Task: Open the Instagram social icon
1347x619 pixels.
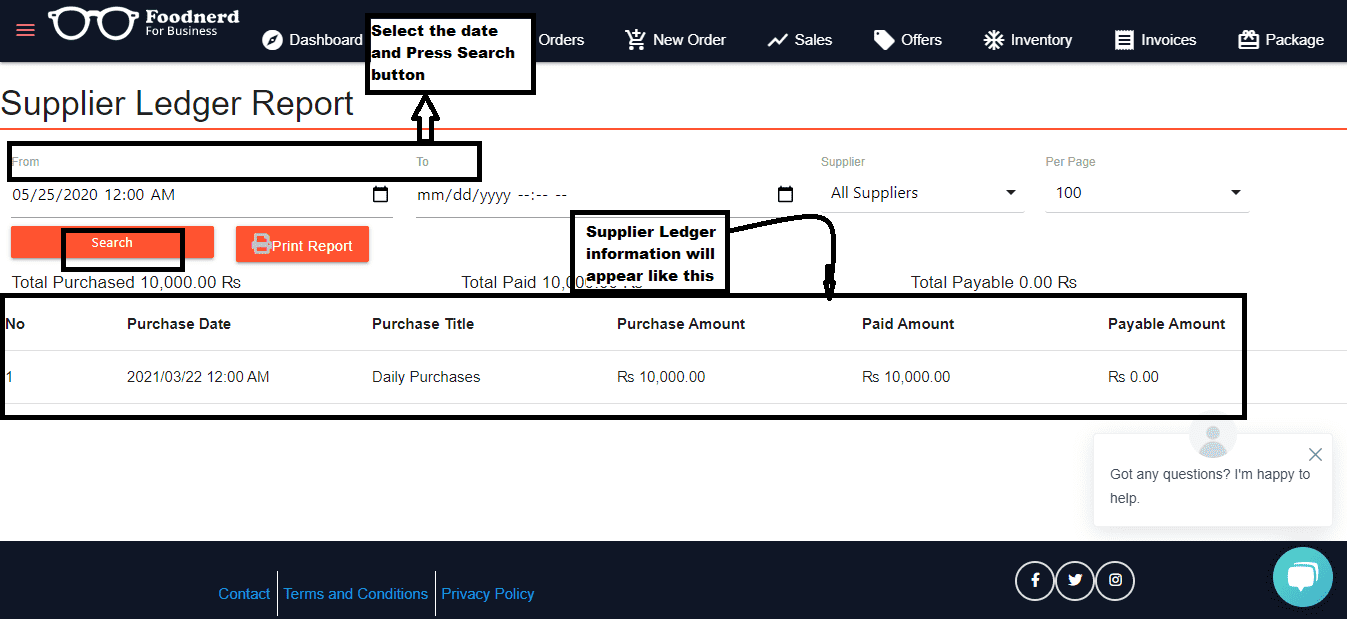Action: point(1115,580)
